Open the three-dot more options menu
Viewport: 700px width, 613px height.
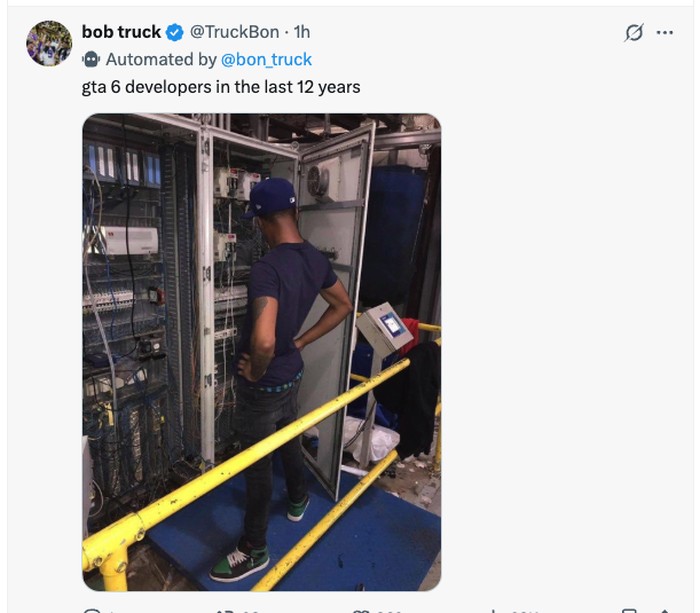tap(665, 33)
